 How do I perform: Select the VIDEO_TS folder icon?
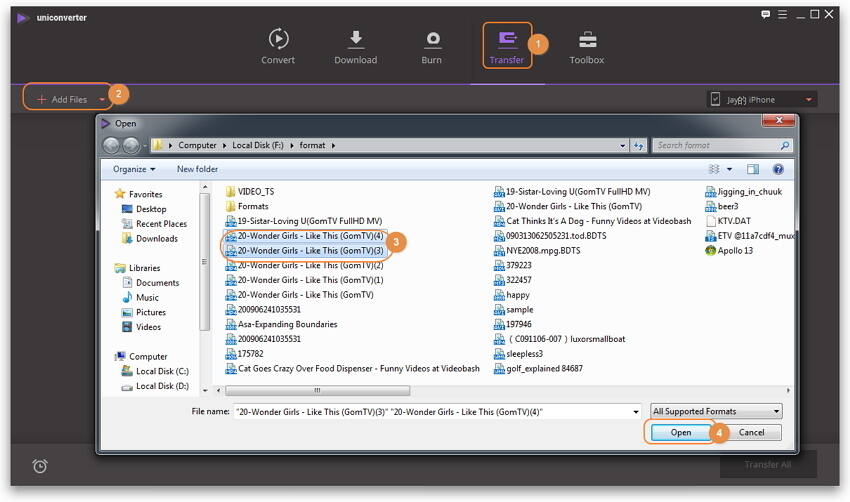point(230,191)
